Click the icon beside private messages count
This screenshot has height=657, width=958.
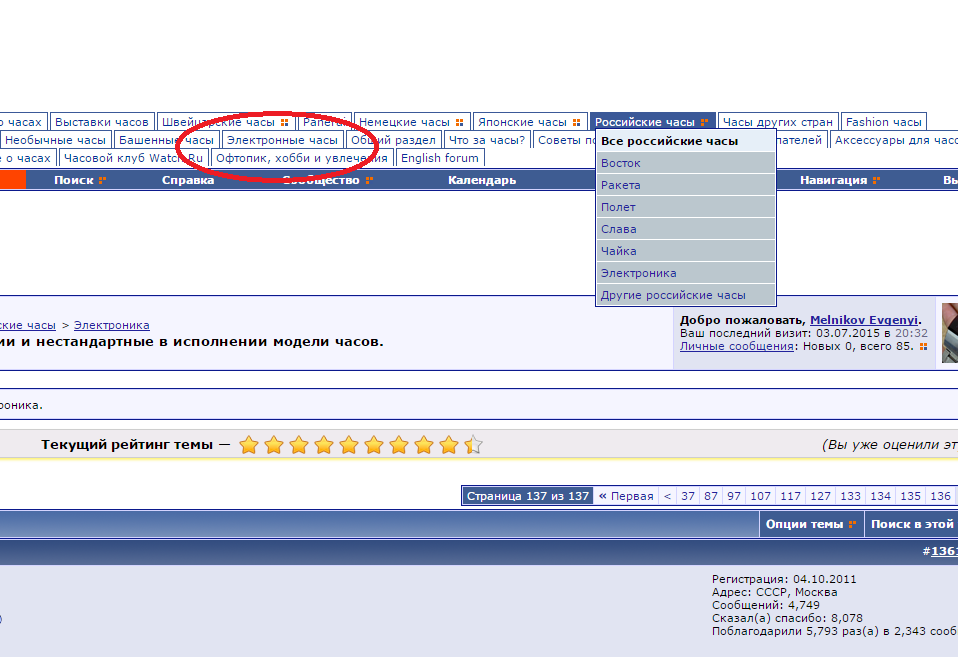pos(923,347)
